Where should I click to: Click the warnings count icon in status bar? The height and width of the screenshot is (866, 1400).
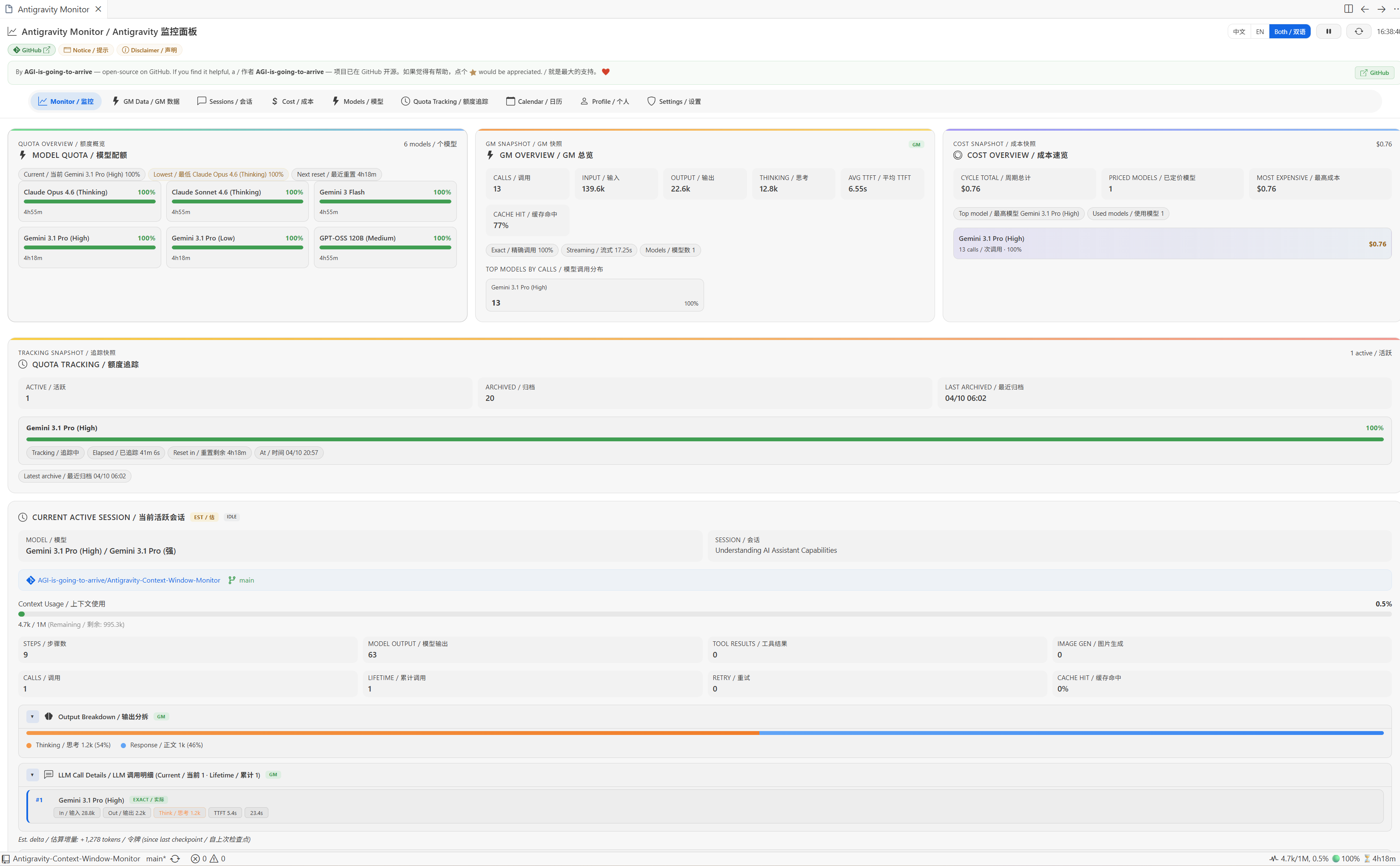coord(214,859)
